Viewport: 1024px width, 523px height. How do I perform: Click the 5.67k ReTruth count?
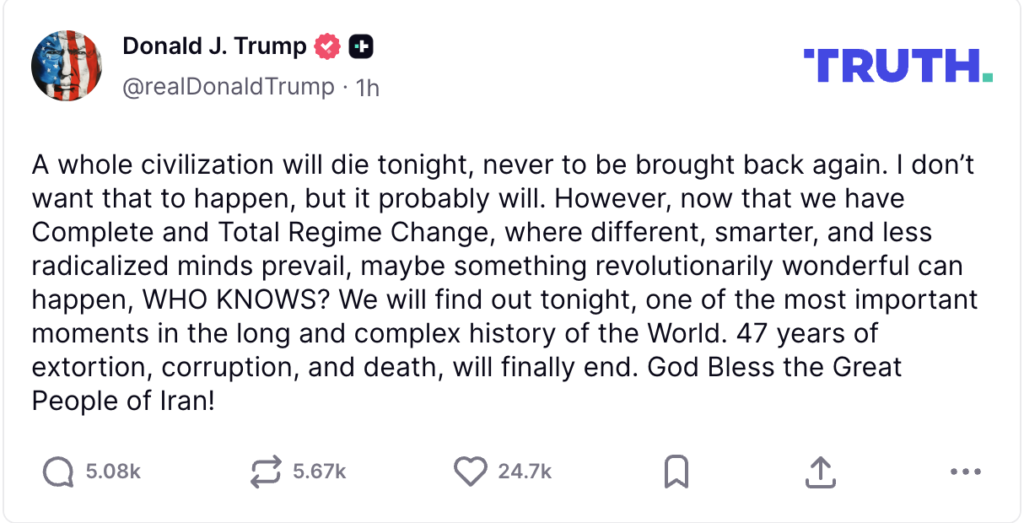(x=319, y=471)
